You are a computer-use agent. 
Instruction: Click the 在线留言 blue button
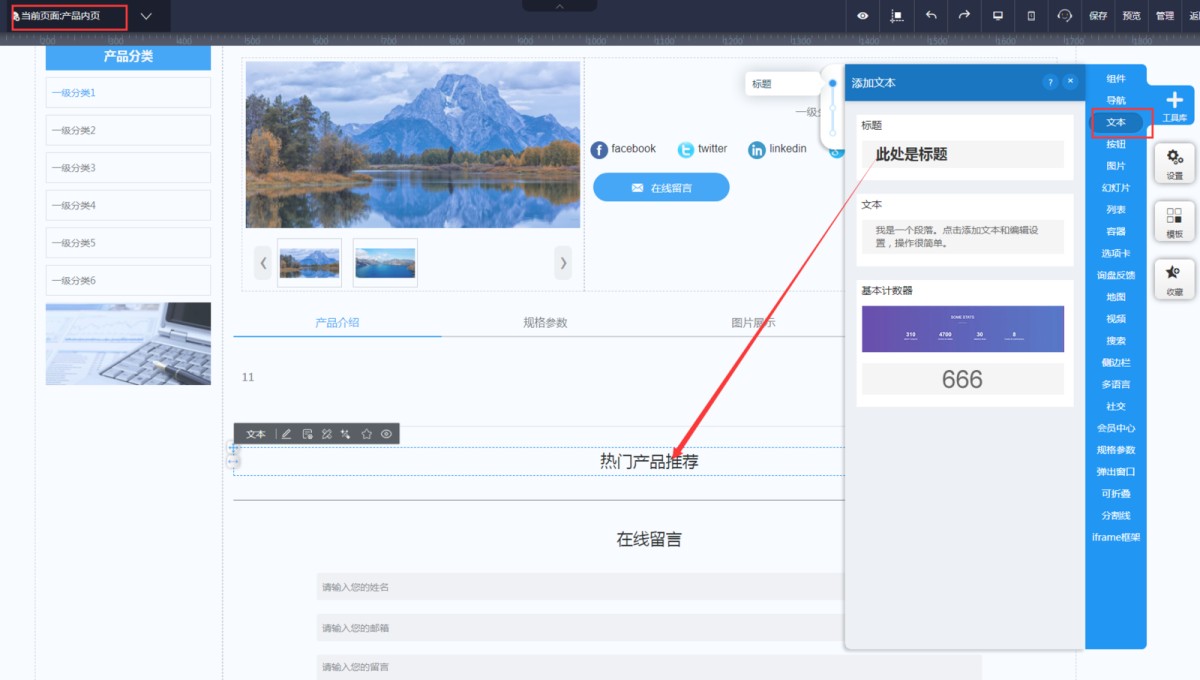pyautogui.click(x=661, y=187)
